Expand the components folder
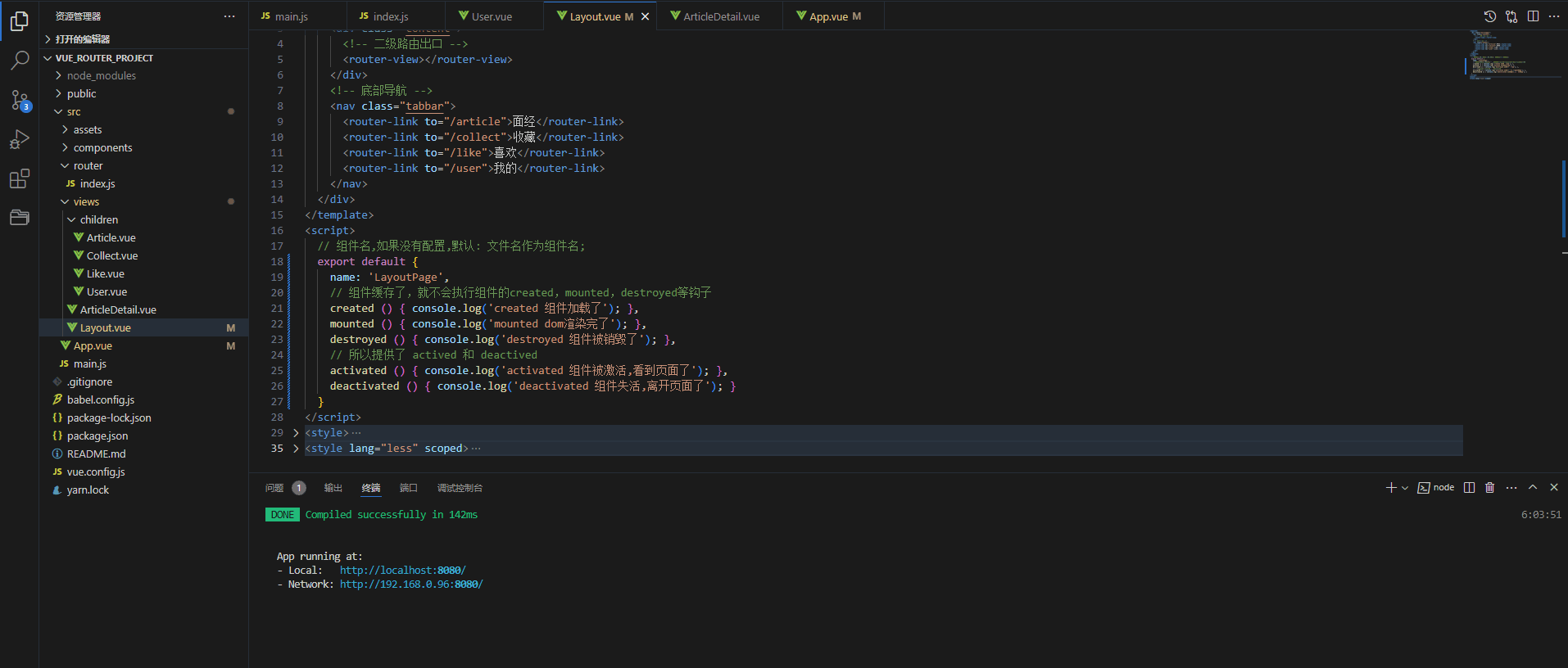Viewport: 1568px width, 668px height. tap(144, 147)
